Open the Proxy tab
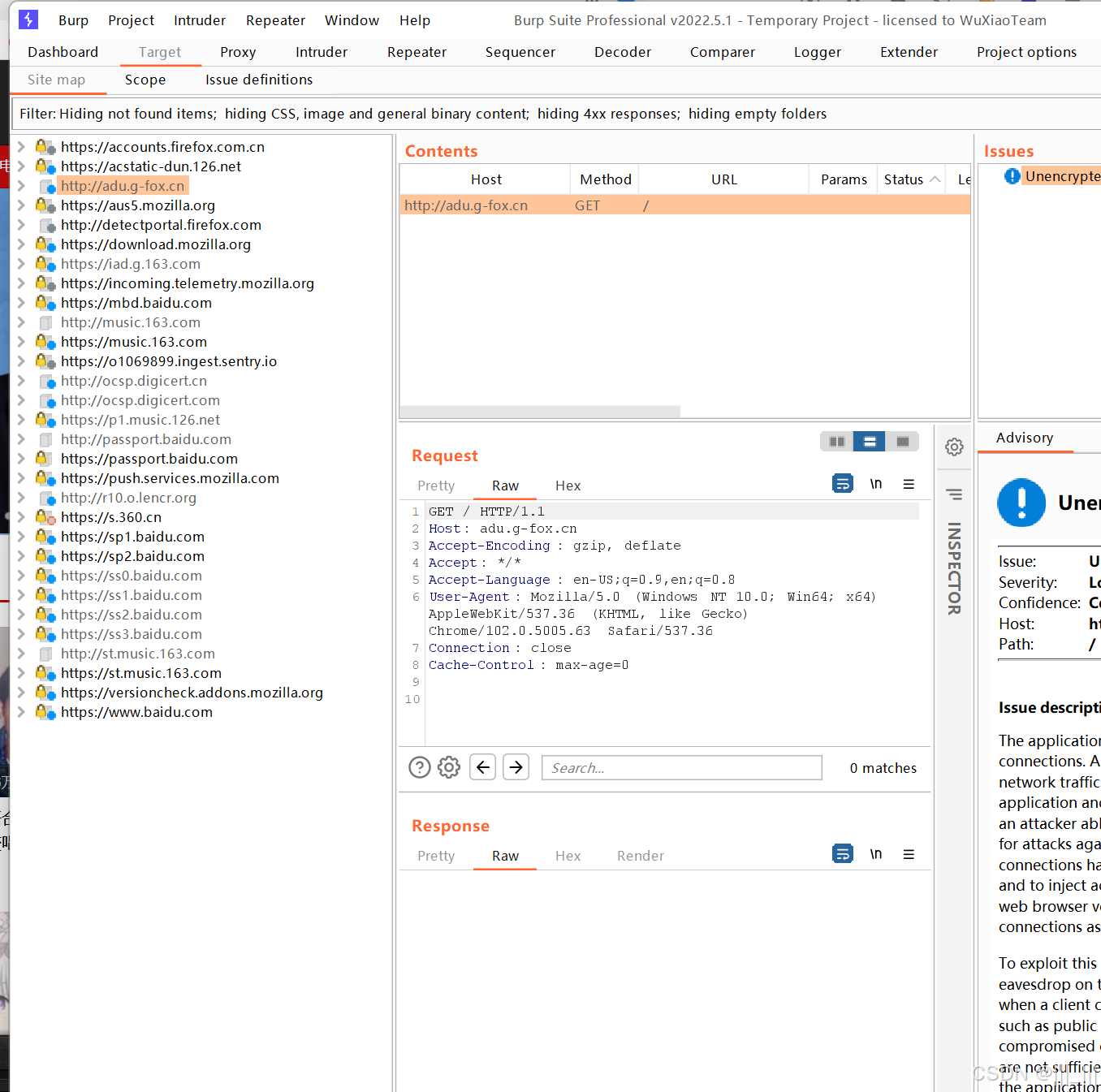Screen dimensions: 1101x1092 pyautogui.click(x=238, y=52)
